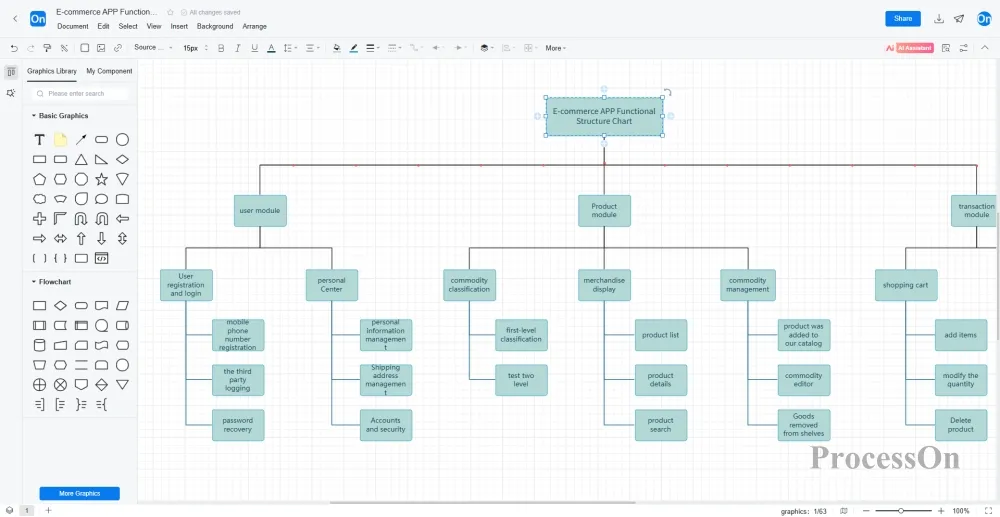Pick the star shape from Basic Graphics

click(101, 179)
